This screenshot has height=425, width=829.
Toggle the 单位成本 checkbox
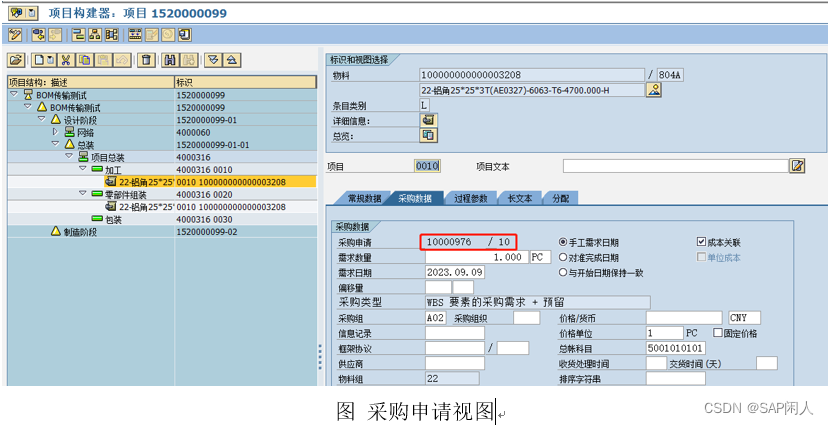702,257
